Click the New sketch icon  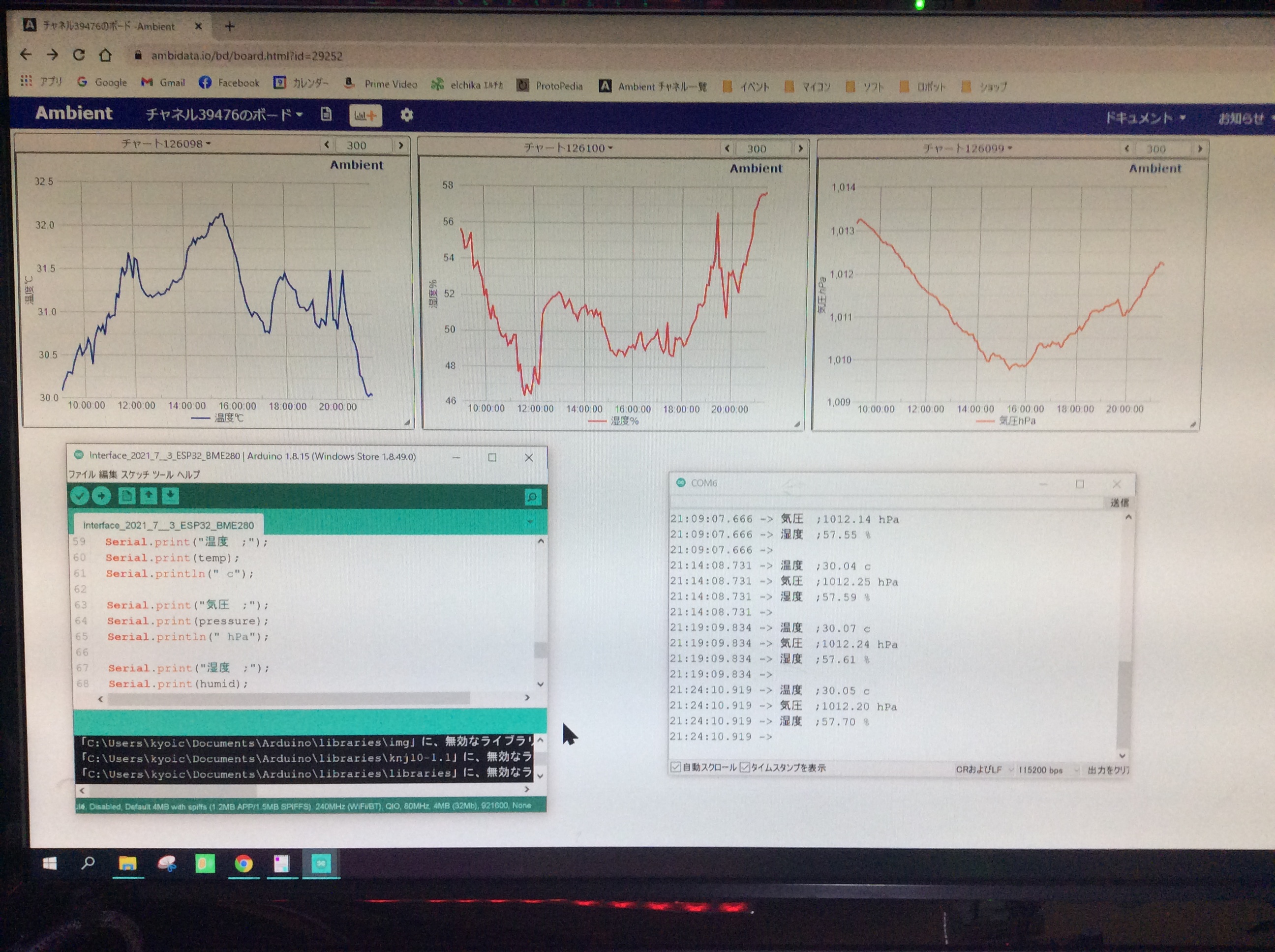point(126,495)
